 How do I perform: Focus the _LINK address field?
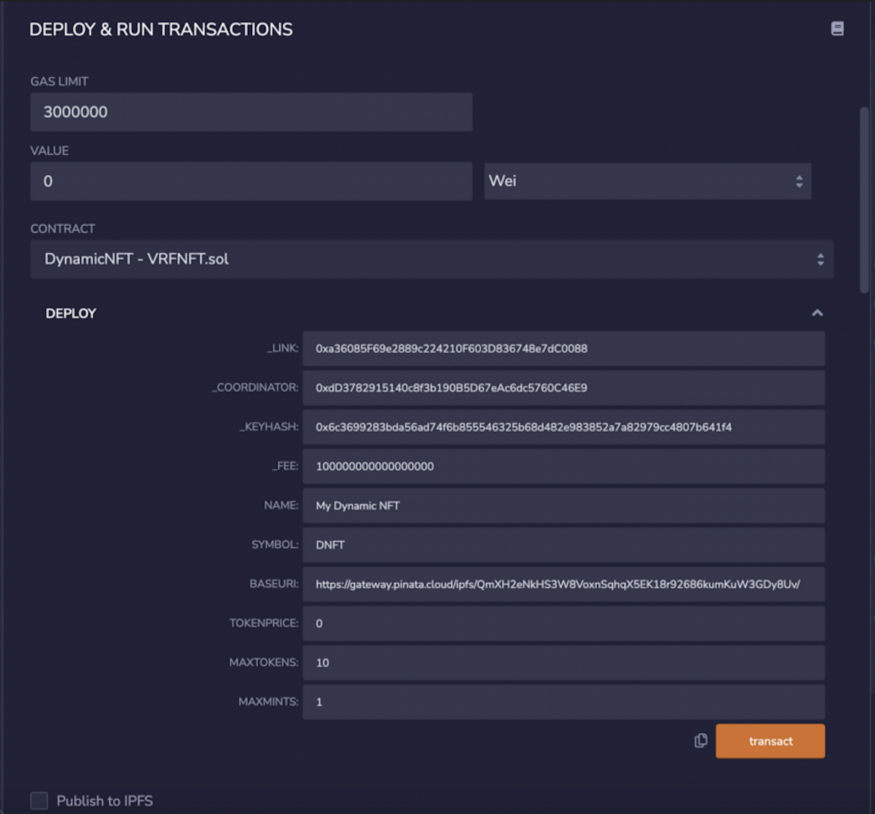[x=563, y=349]
